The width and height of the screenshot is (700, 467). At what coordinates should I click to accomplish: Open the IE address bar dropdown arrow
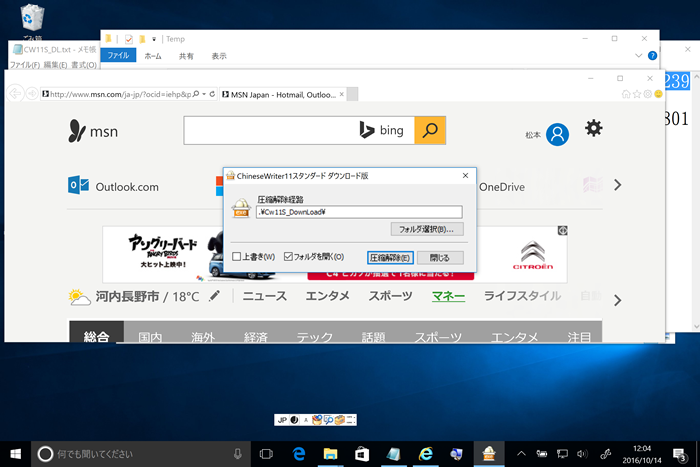tap(204, 94)
